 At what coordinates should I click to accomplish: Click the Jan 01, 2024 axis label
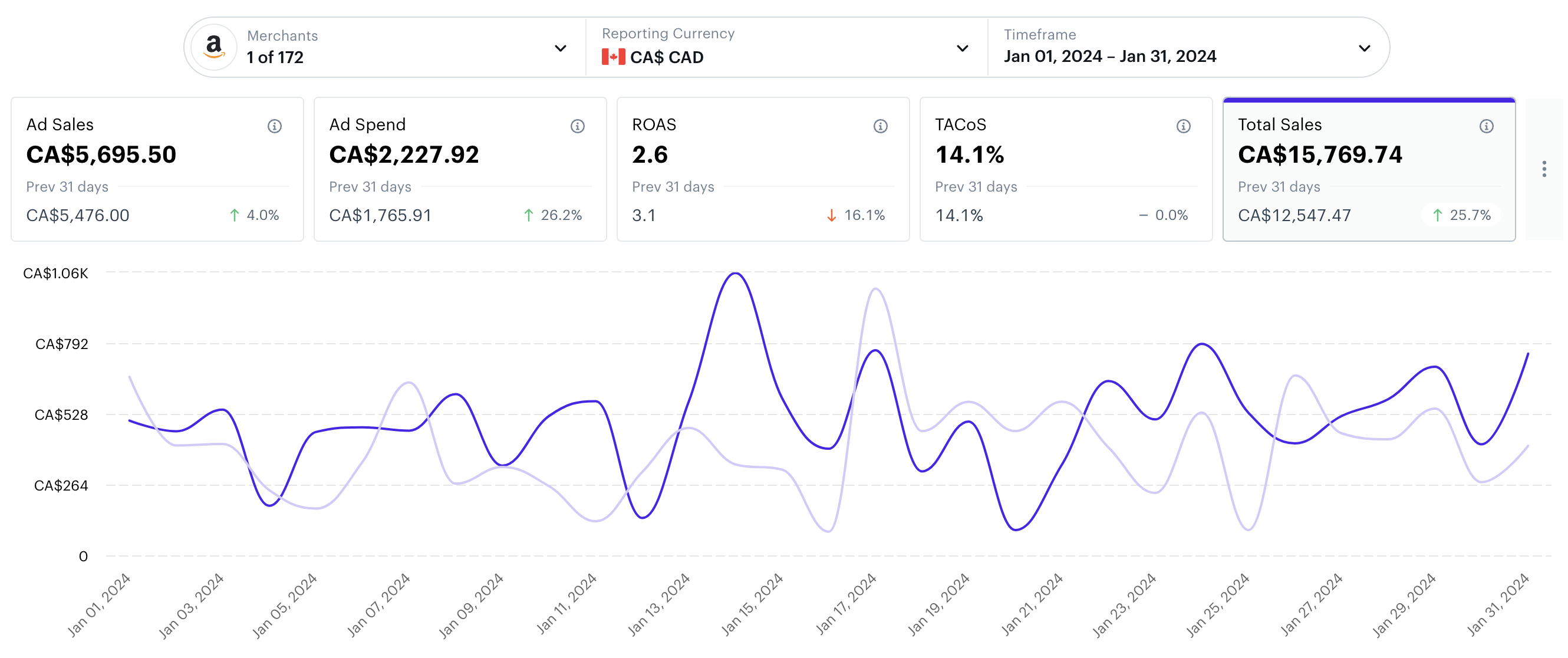pos(98,604)
